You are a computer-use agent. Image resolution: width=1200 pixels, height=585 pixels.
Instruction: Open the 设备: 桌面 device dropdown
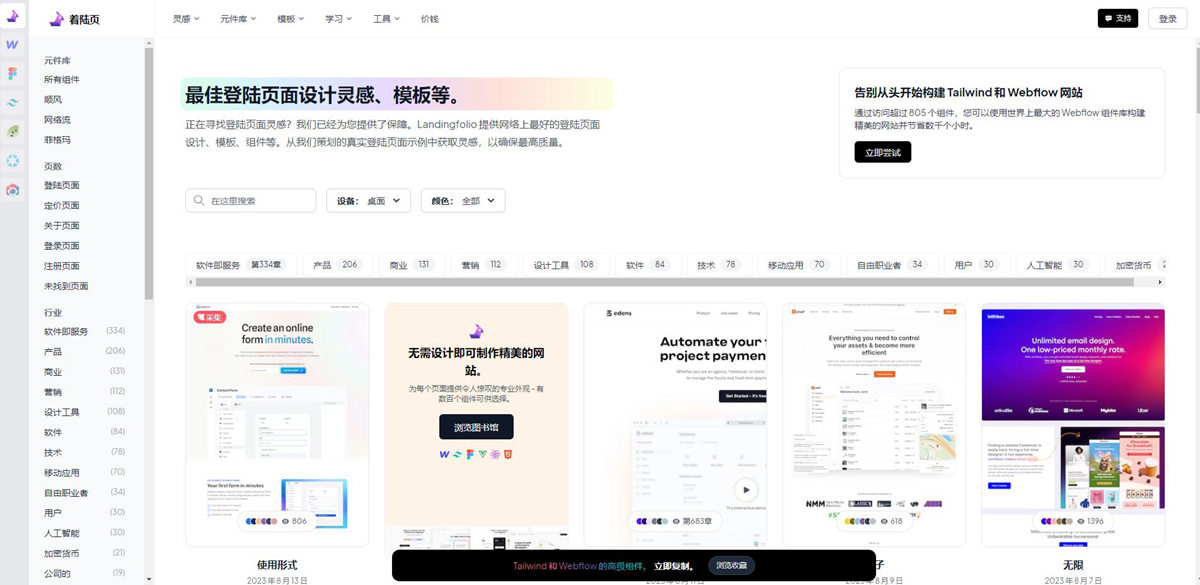pyautogui.click(x=368, y=201)
